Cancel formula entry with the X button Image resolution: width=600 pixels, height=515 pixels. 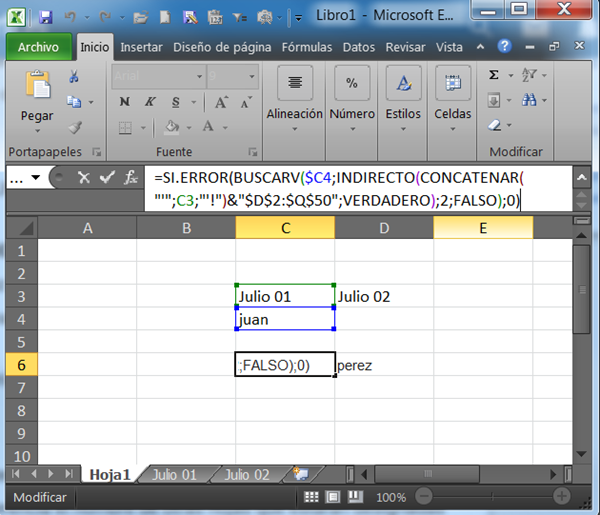84,178
